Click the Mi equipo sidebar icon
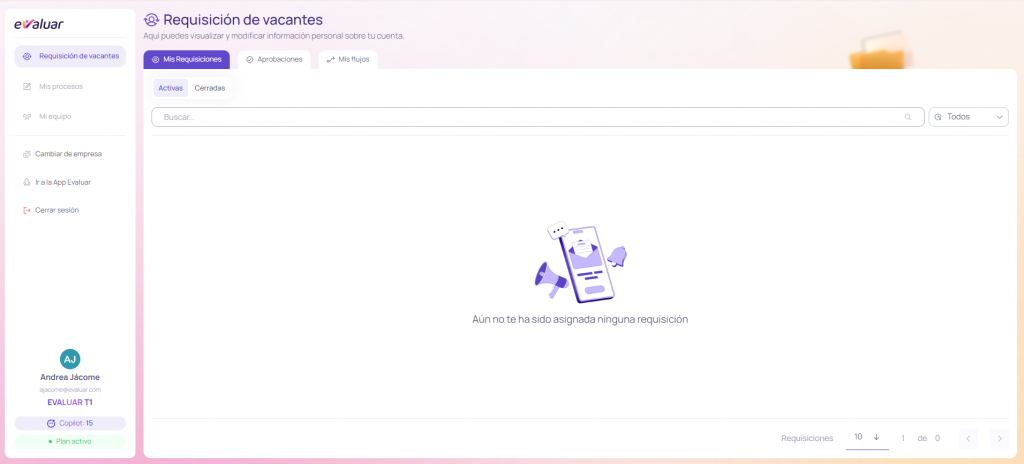This screenshot has height=464, width=1024. point(27,117)
